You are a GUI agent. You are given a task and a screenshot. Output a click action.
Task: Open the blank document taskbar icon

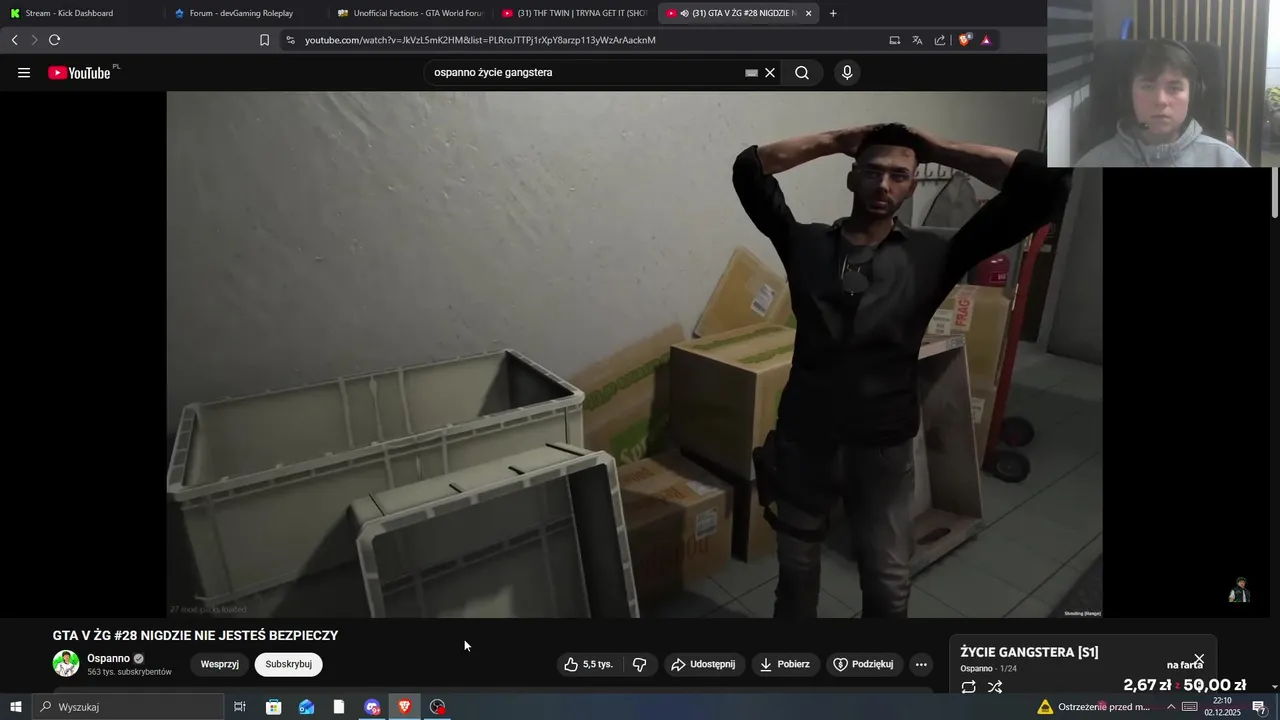[339, 707]
